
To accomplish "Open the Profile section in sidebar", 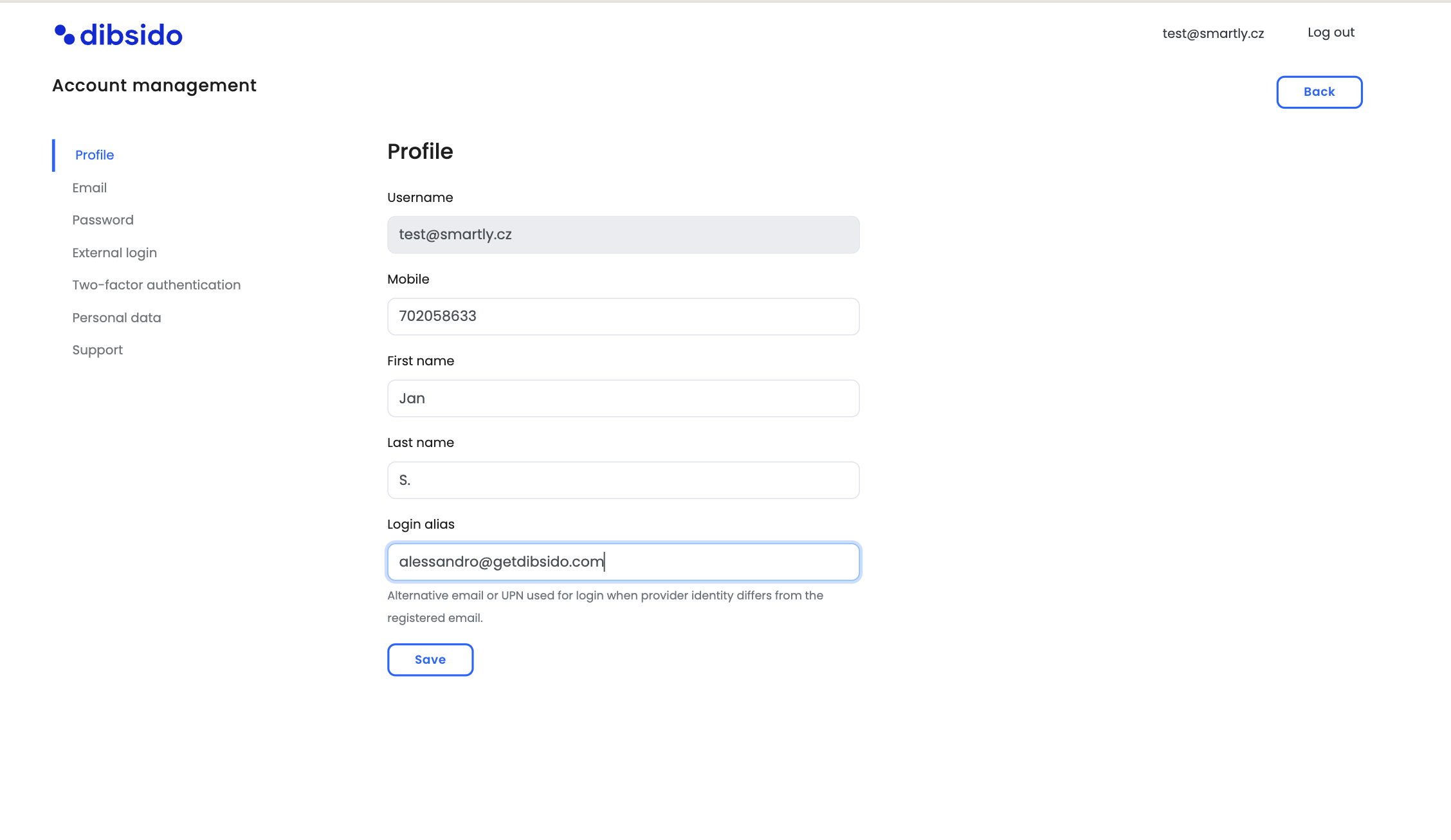I will tap(95, 155).
